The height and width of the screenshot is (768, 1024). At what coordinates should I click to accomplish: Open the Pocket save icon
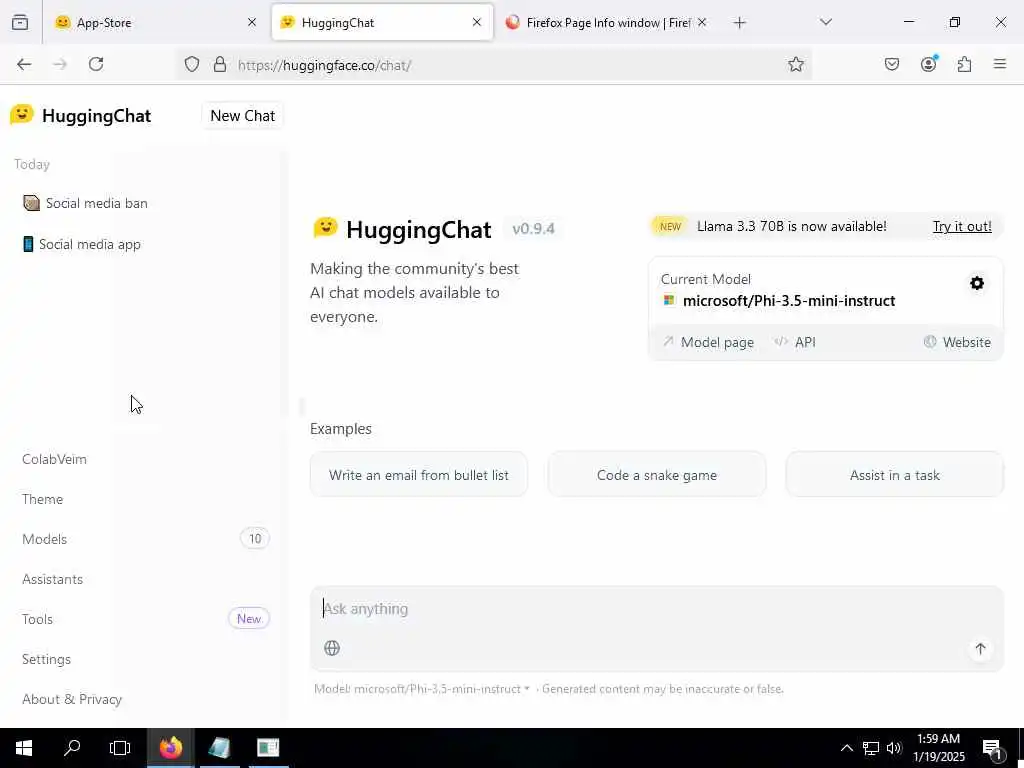892,64
